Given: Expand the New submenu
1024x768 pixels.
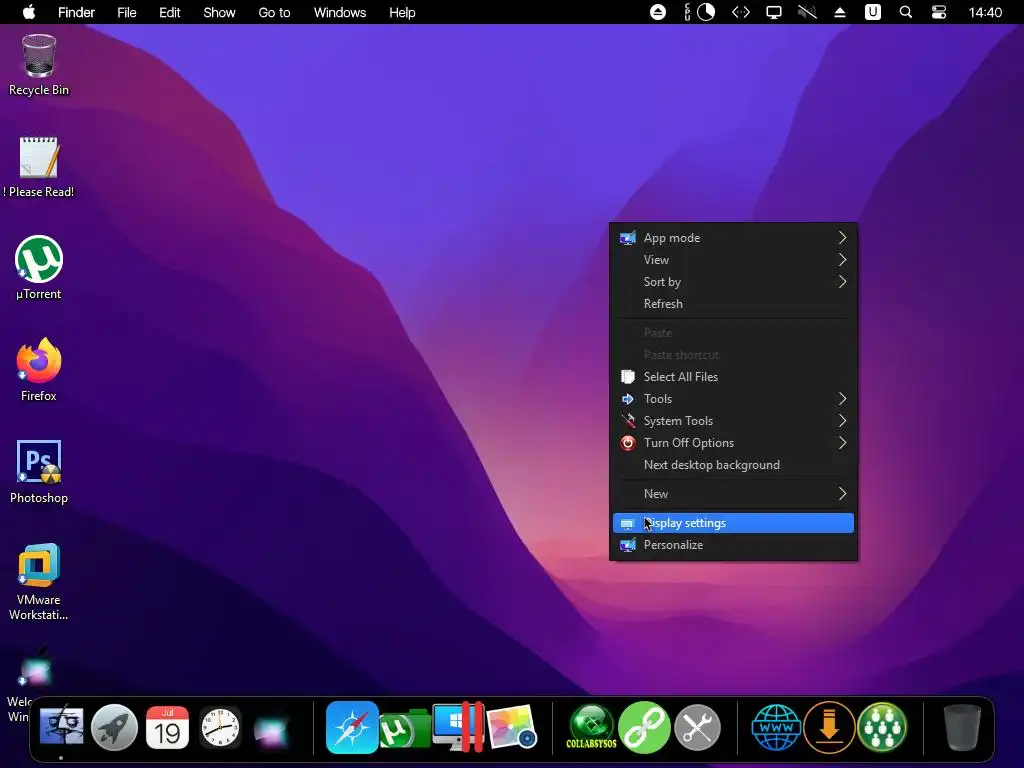Looking at the screenshot, I should [733, 494].
